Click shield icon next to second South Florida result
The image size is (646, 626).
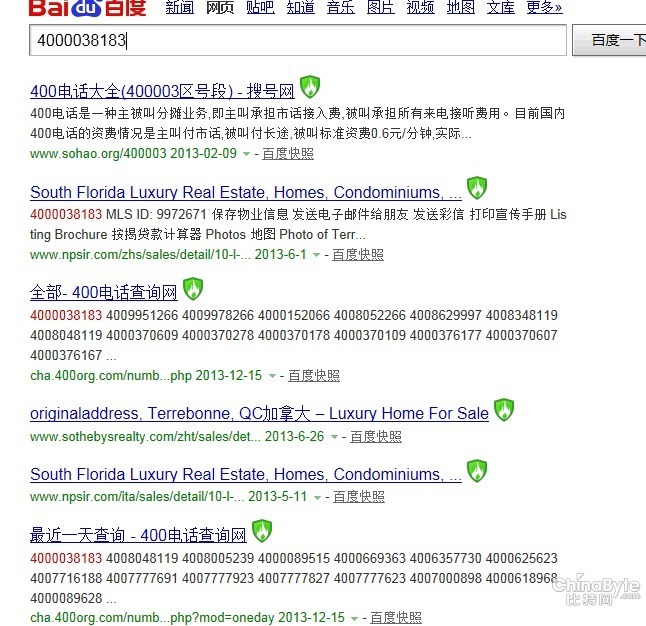click(x=477, y=470)
